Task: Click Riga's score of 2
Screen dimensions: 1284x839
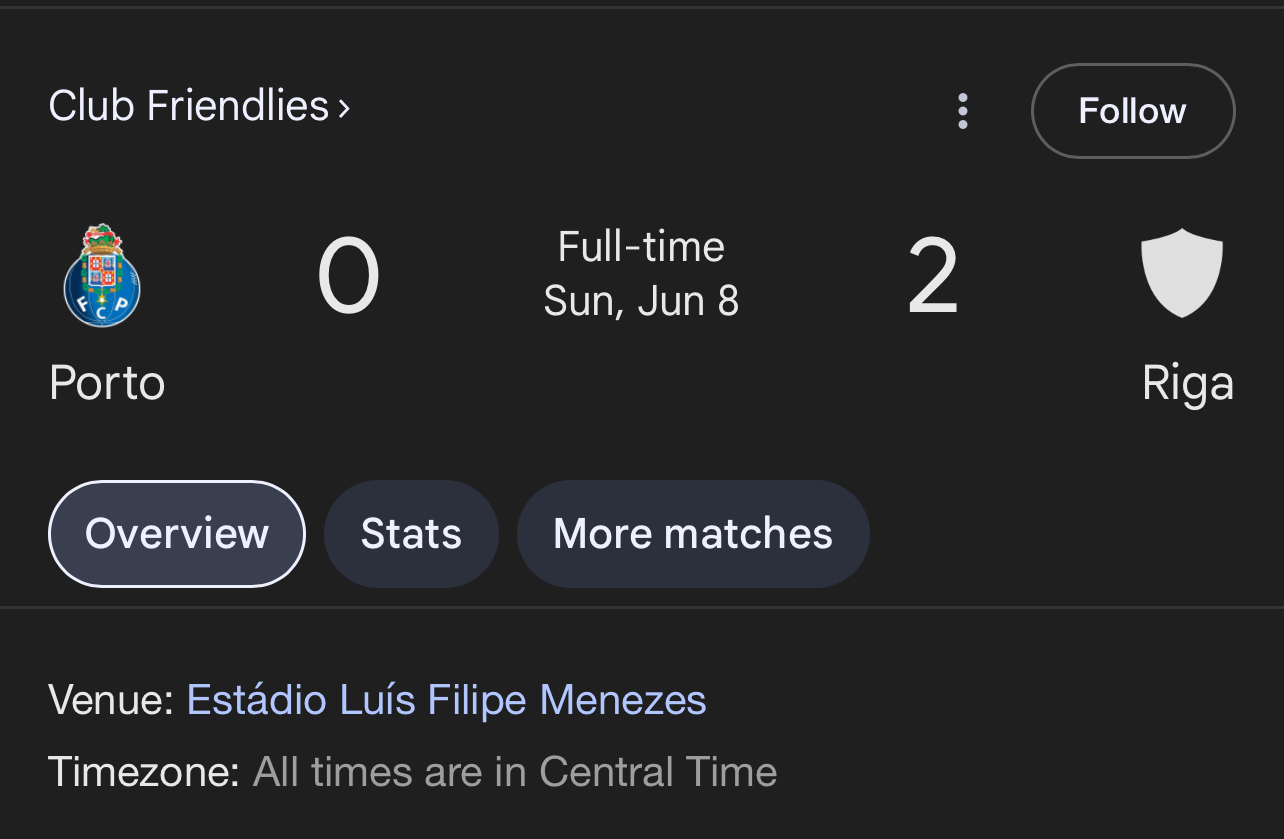Action: [x=933, y=277]
